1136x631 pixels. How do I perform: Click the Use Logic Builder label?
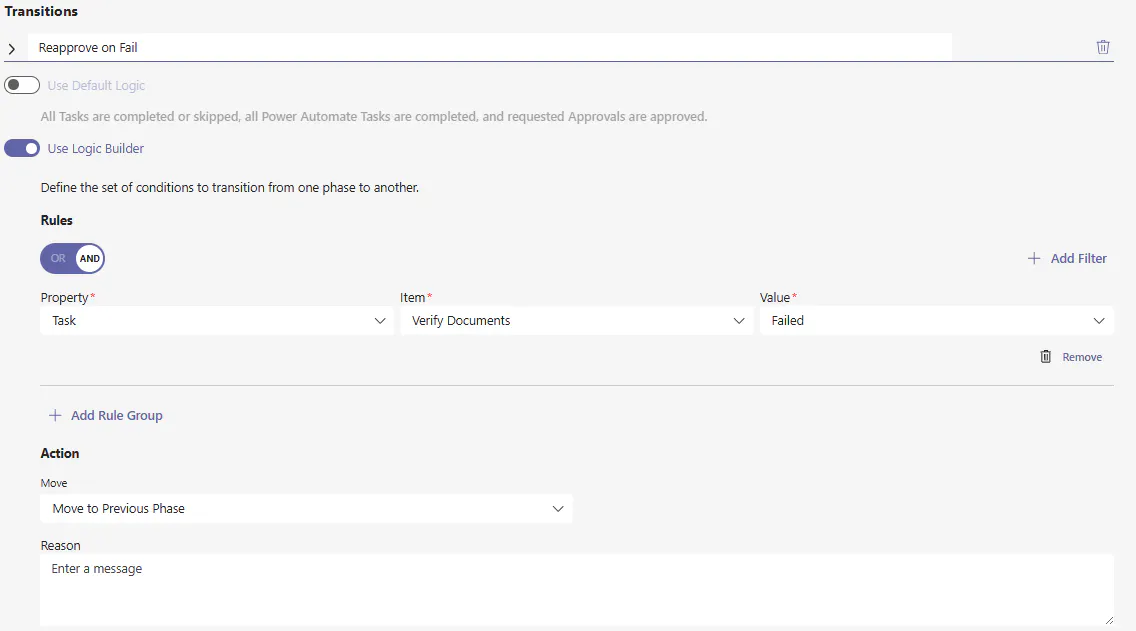tap(96, 149)
